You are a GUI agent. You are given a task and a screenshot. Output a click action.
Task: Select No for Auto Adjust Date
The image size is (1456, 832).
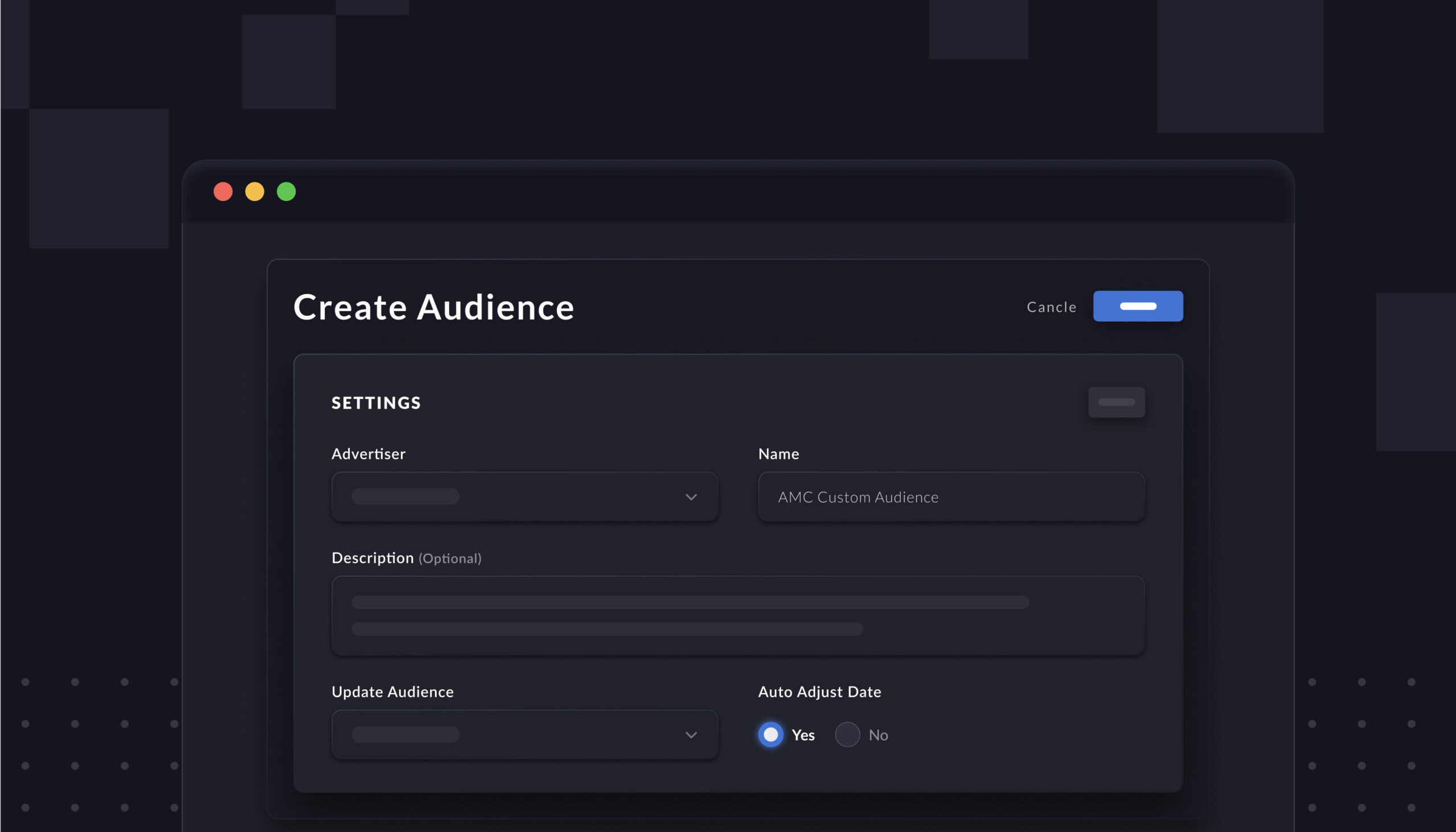tap(847, 734)
